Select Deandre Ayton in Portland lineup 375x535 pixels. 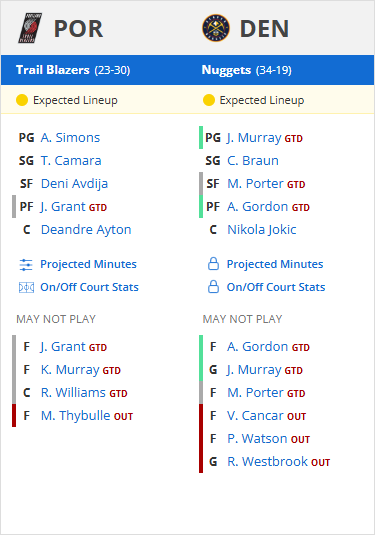[x=86, y=230]
